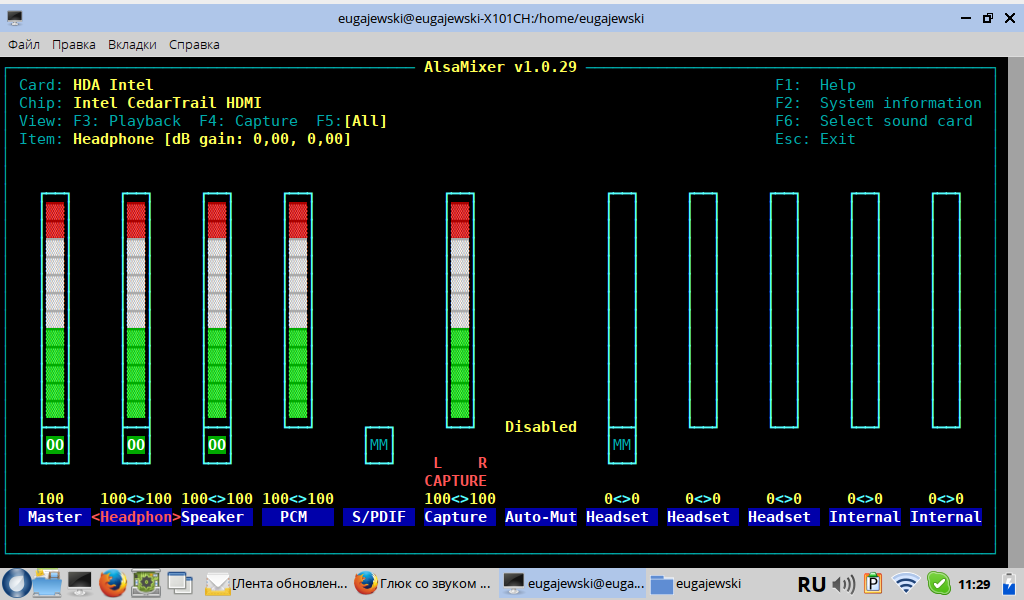
Task: Toggle the Speaker mute indicator box
Action: (x=217, y=445)
